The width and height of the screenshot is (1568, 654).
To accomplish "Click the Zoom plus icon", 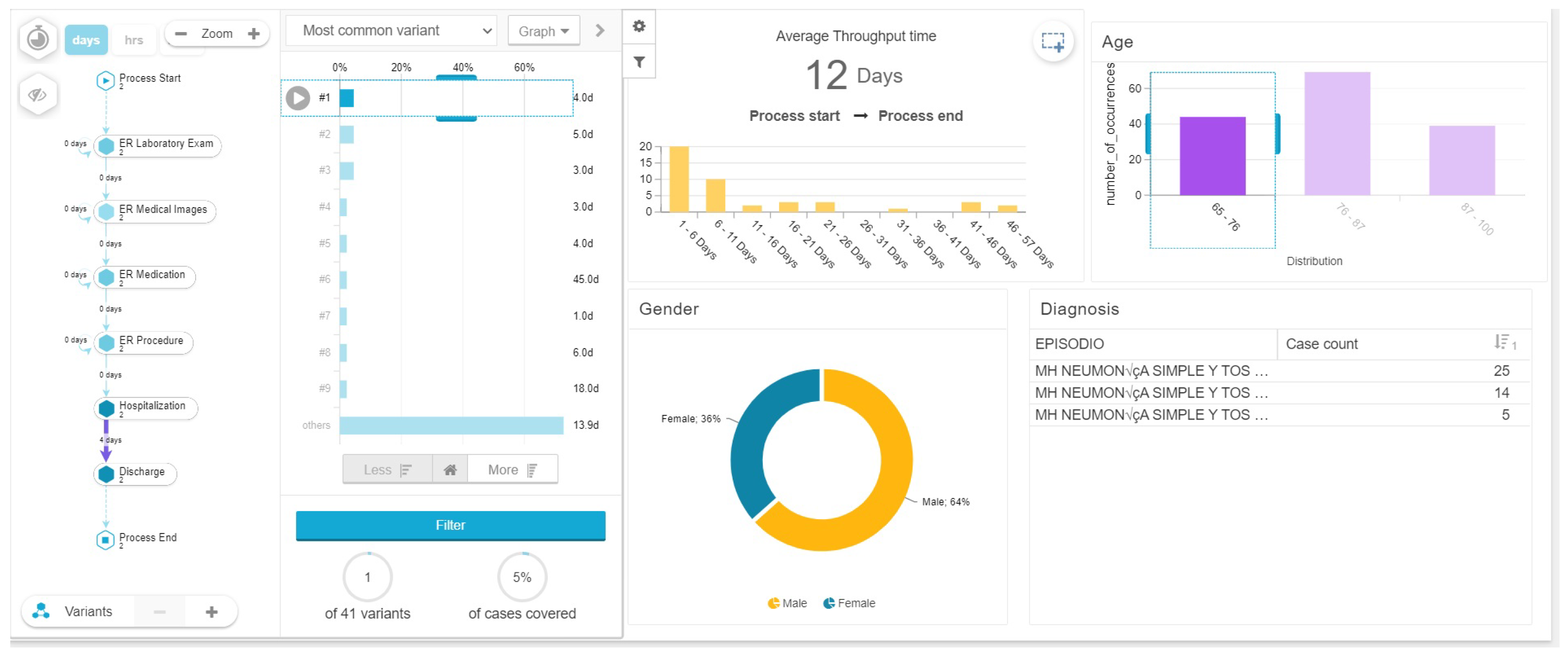I will pyautogui.click(x=254, y=34).
